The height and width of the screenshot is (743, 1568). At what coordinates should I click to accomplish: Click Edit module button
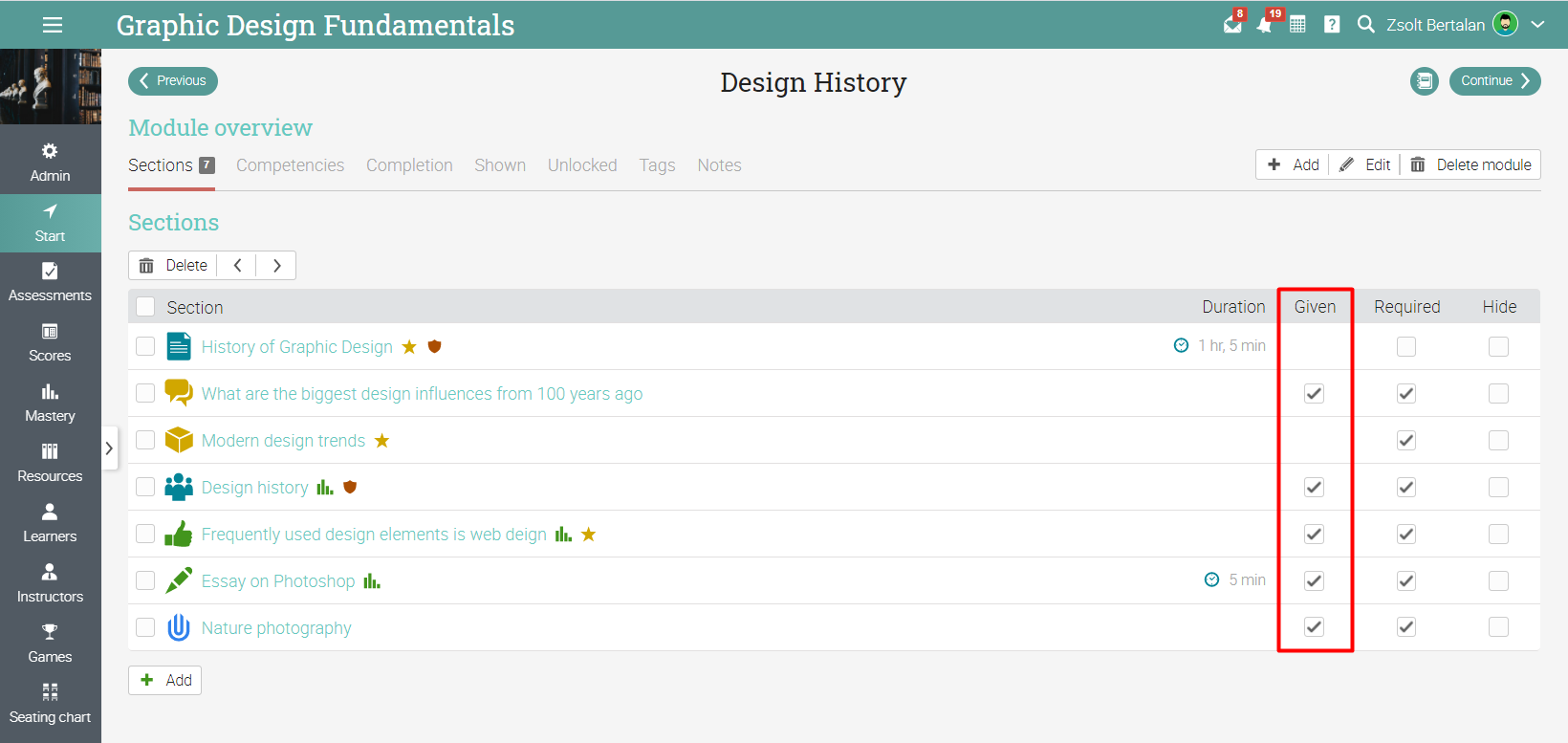[x=1364, y=164]
